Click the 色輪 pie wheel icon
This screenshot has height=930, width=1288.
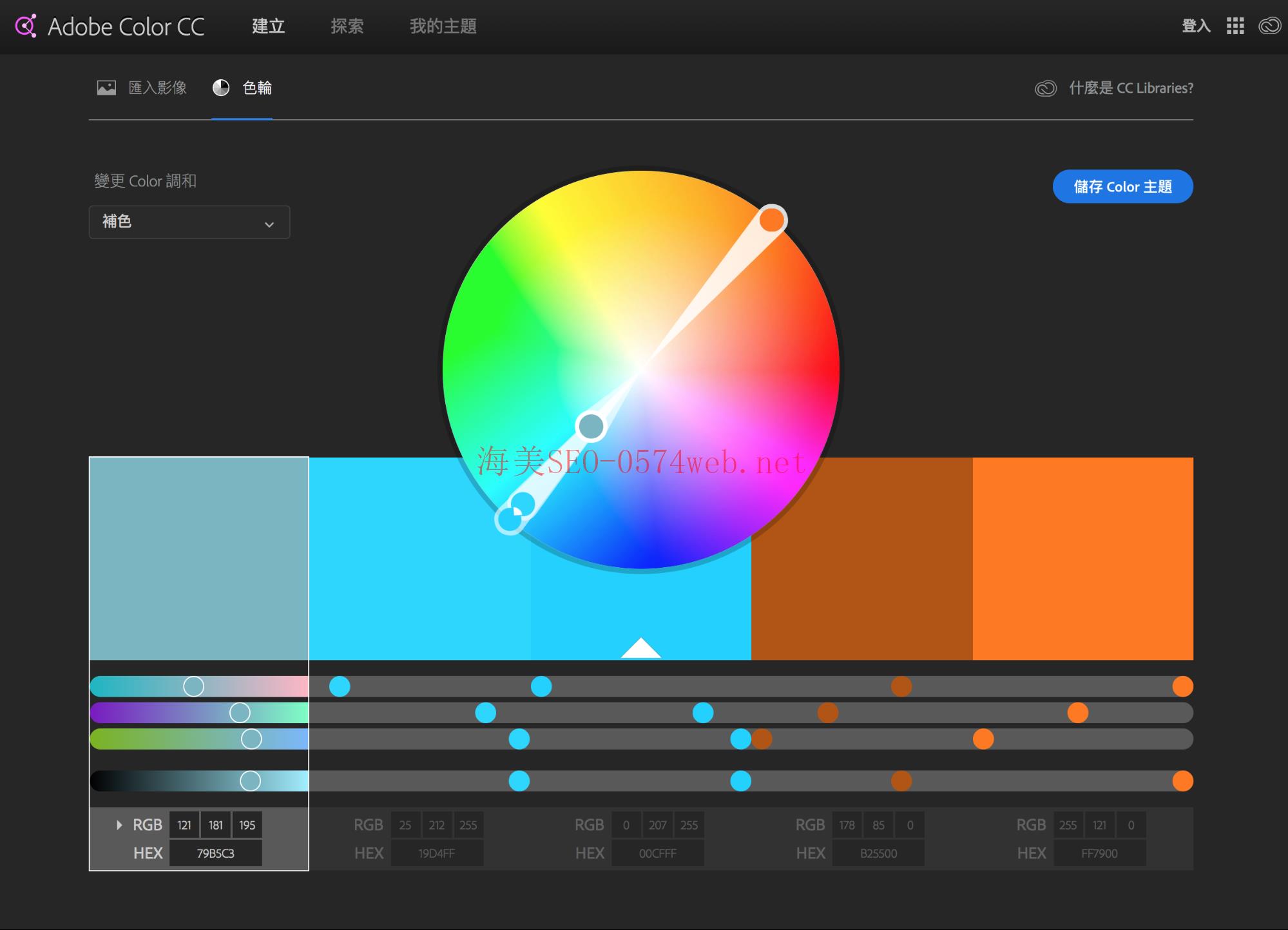[221, 86]
